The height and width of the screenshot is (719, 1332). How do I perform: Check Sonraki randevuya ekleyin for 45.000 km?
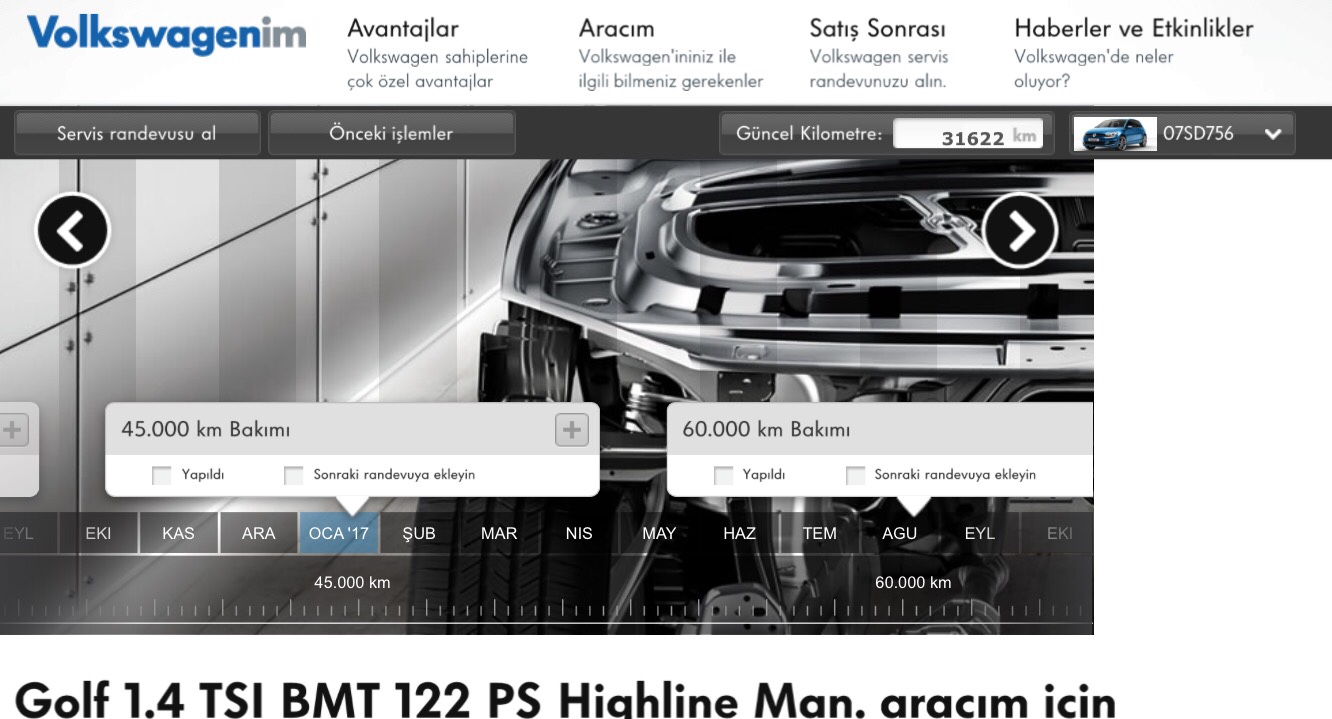pos(294,475)
